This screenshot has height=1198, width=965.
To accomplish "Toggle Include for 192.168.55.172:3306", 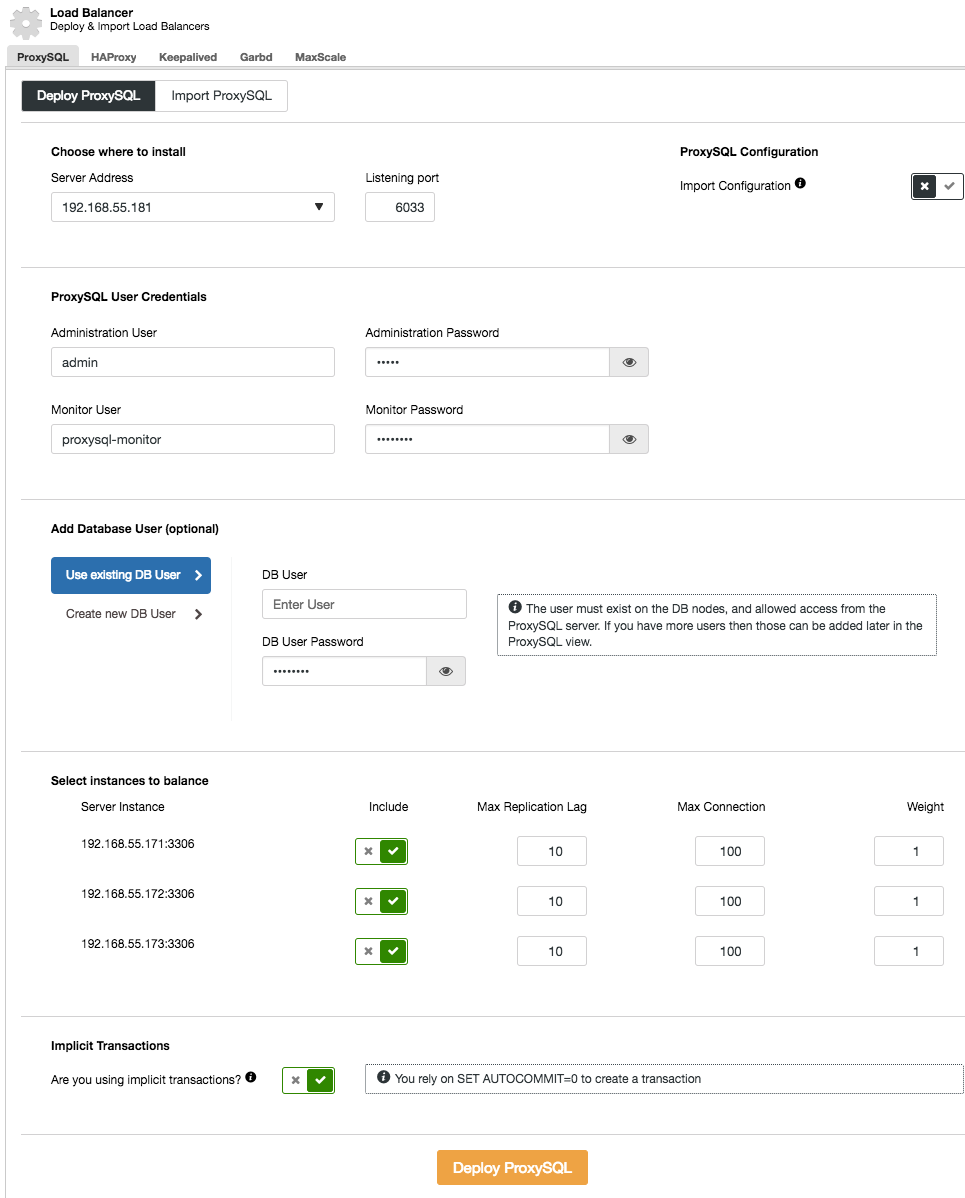I will pyautogui.click(x=381, y=902).
